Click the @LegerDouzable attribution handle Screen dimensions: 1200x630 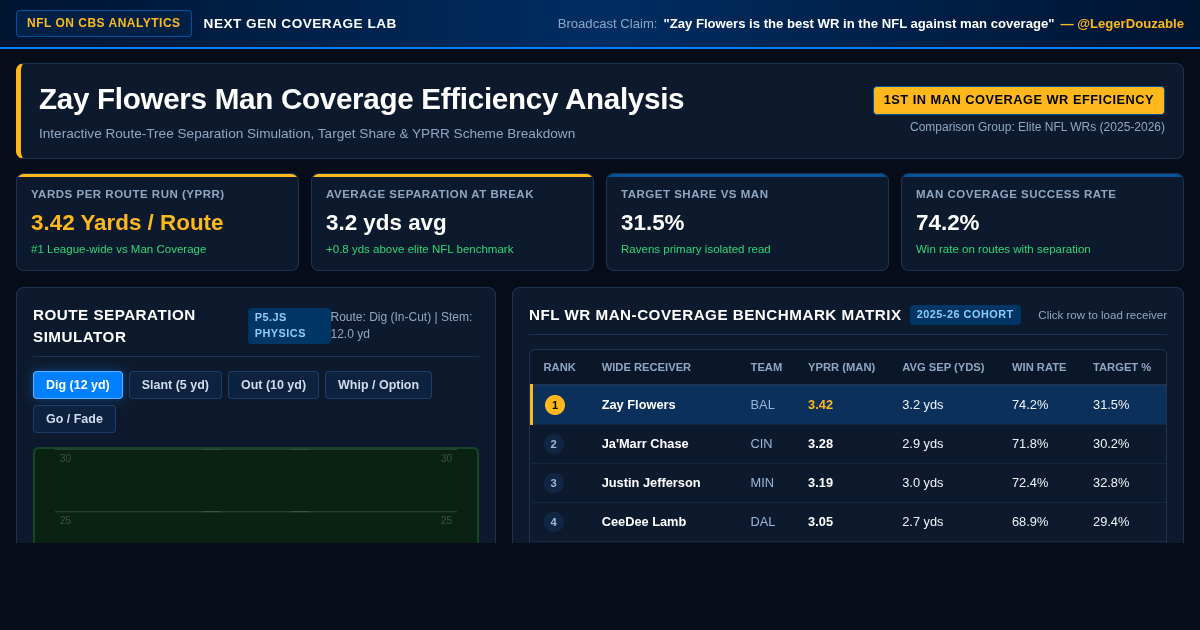click(1122, 23)
